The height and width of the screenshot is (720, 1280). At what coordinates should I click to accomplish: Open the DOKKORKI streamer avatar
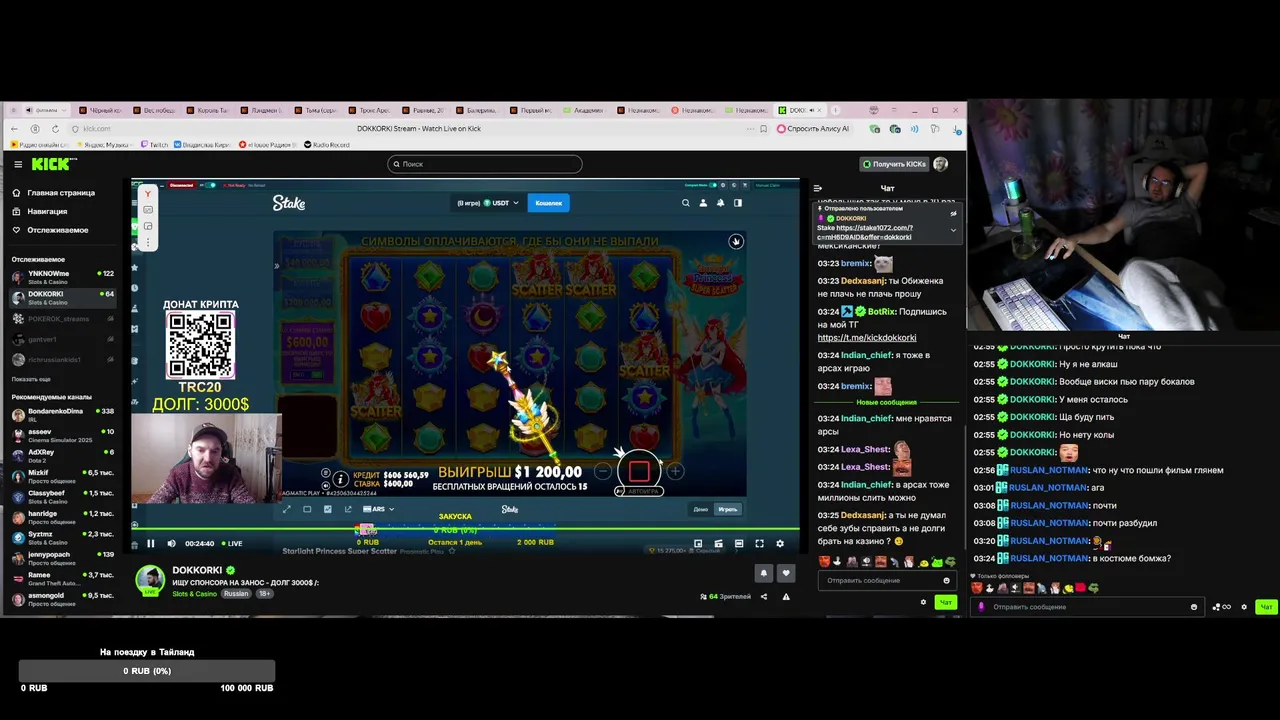[150, 580]
